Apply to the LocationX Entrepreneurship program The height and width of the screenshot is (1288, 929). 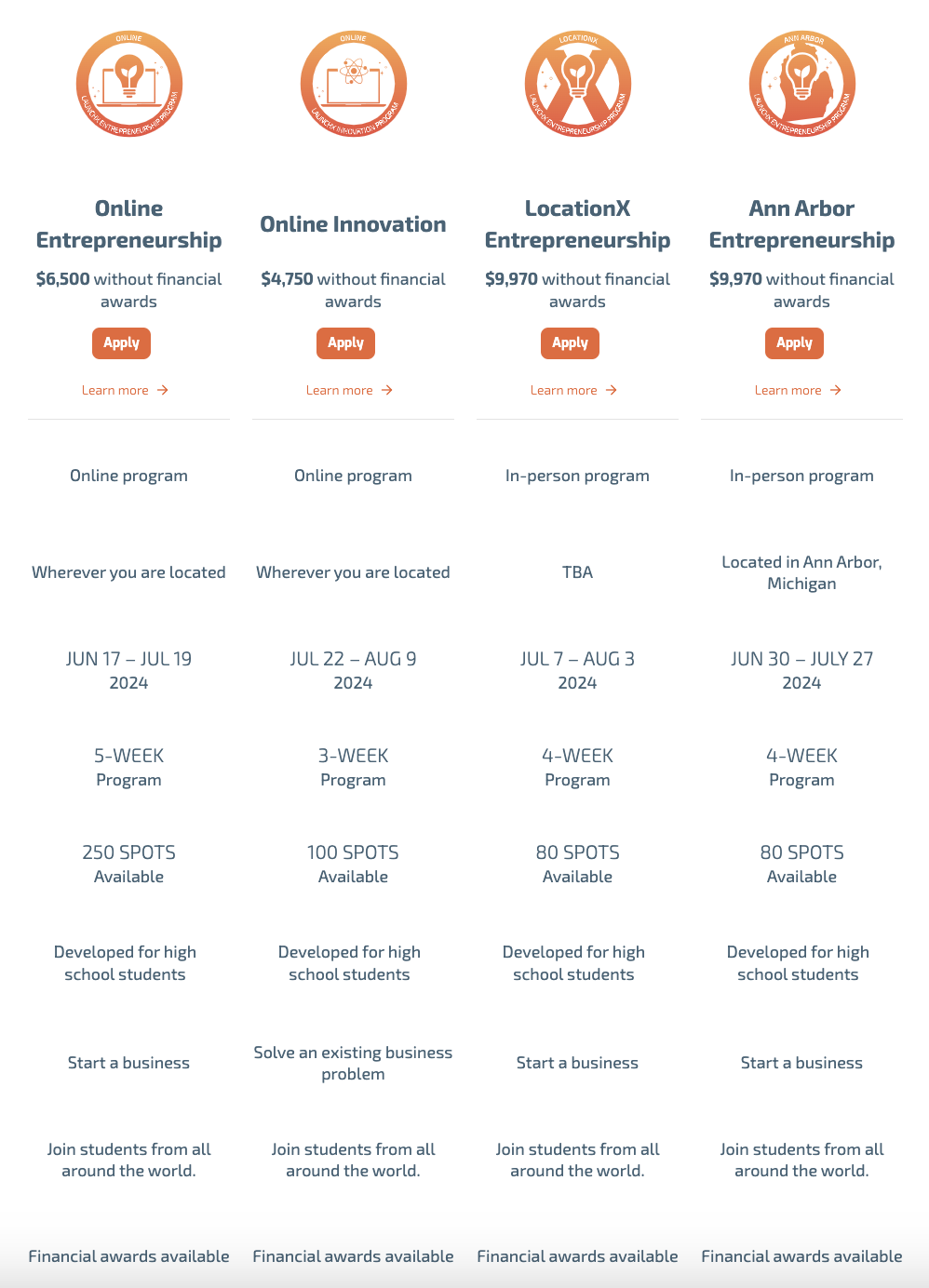[570, 343]
